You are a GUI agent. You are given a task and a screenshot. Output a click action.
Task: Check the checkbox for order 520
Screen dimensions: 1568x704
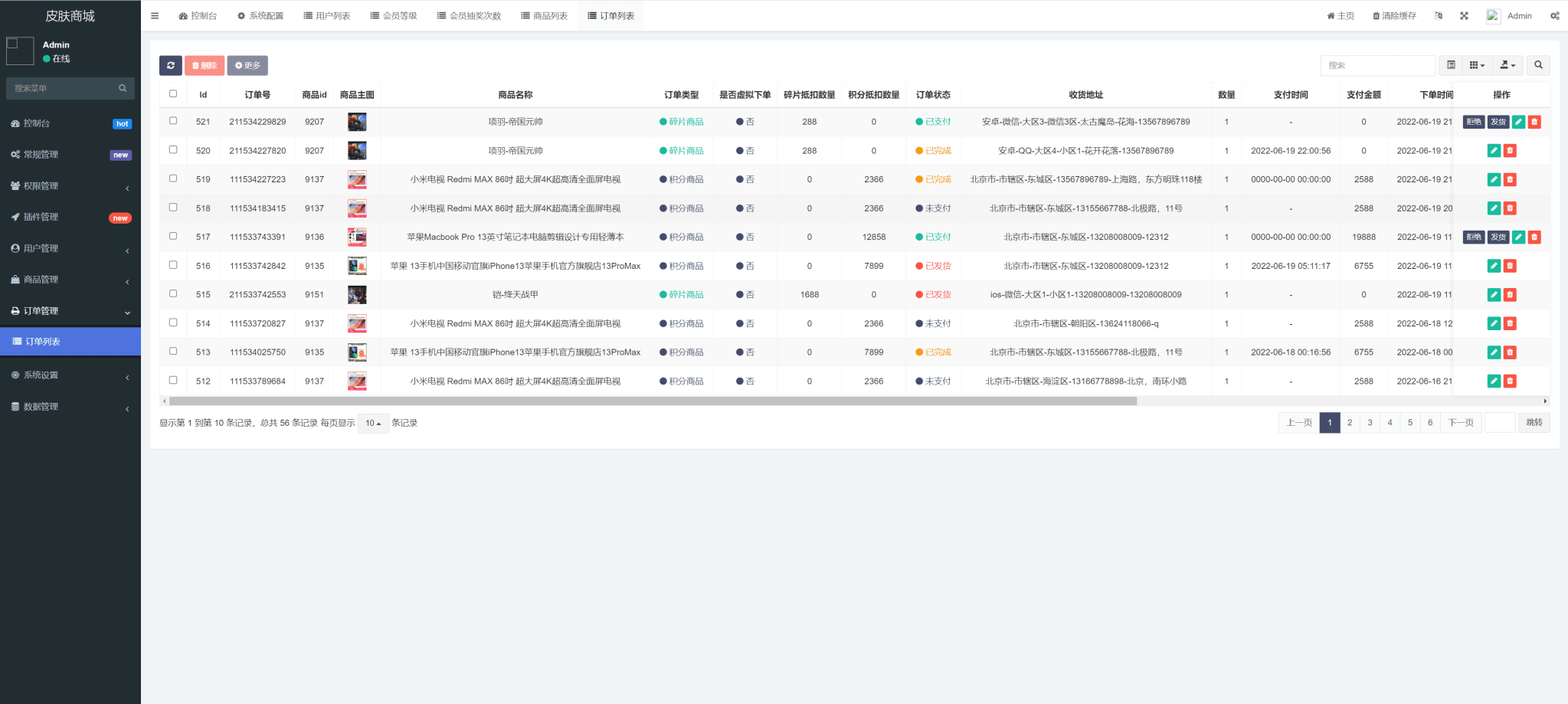click(173, 149)
